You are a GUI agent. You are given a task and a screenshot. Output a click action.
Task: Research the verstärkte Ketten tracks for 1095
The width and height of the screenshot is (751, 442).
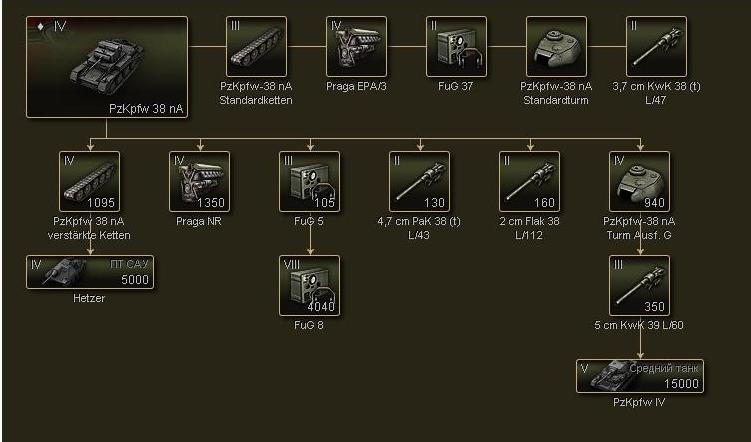90,181
